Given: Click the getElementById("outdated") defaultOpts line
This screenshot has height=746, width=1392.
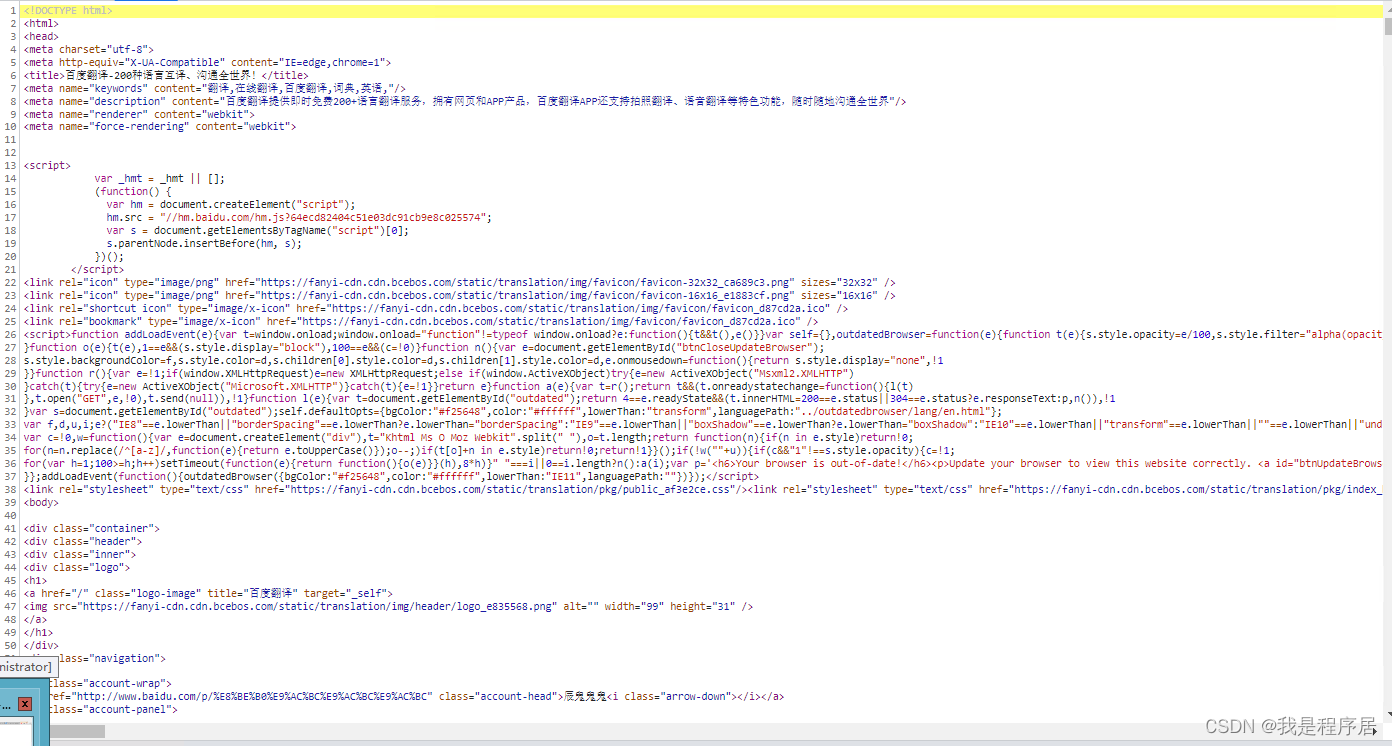Looking at the screenshot, I should [513, 412].
